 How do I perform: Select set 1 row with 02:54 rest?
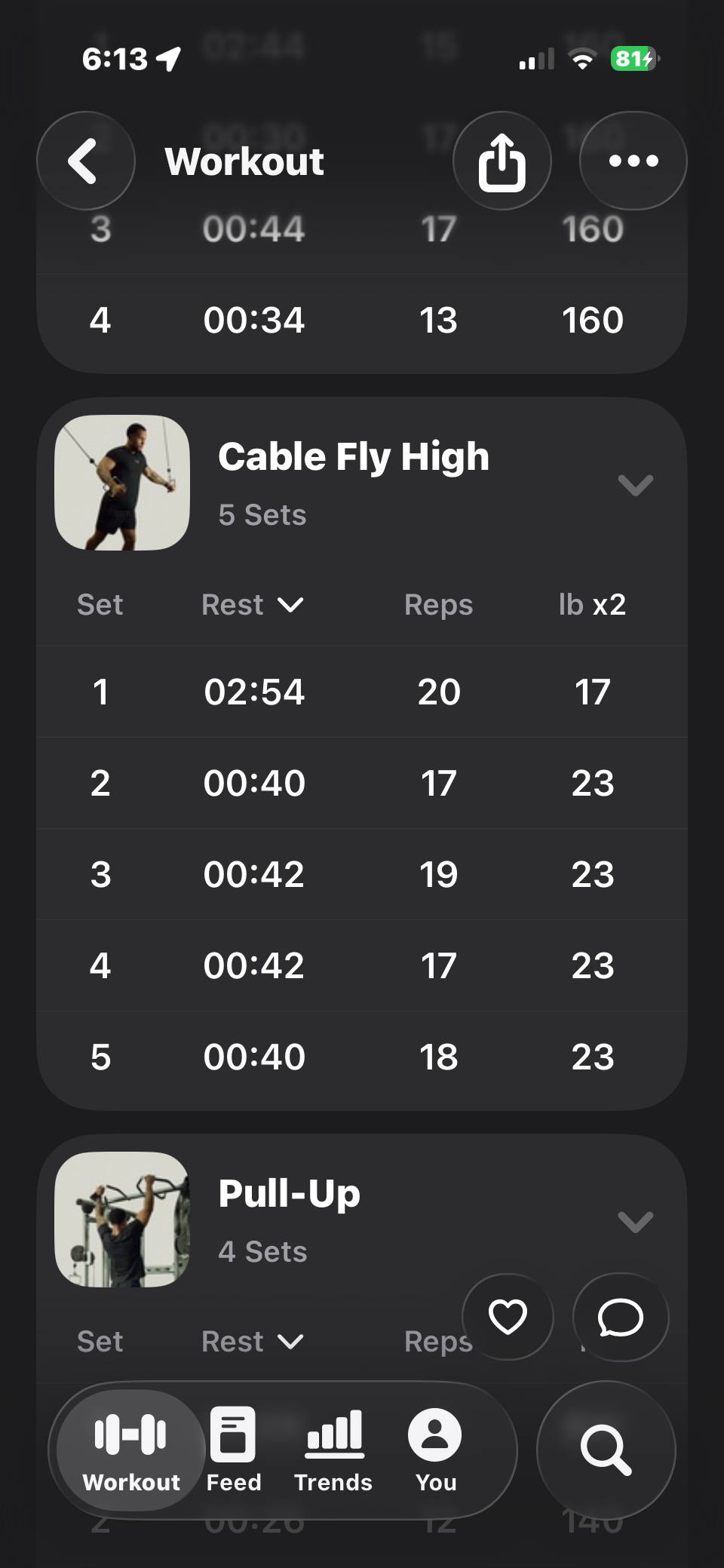click(362, 692)
